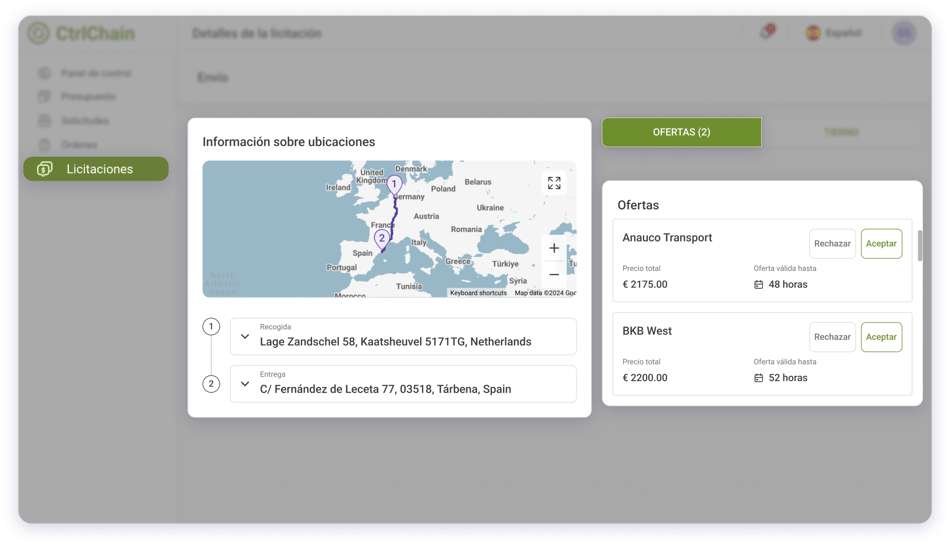The image size is (950, 545).
Task: Click the CtrlChain logo
Action: tap(81, 33)
